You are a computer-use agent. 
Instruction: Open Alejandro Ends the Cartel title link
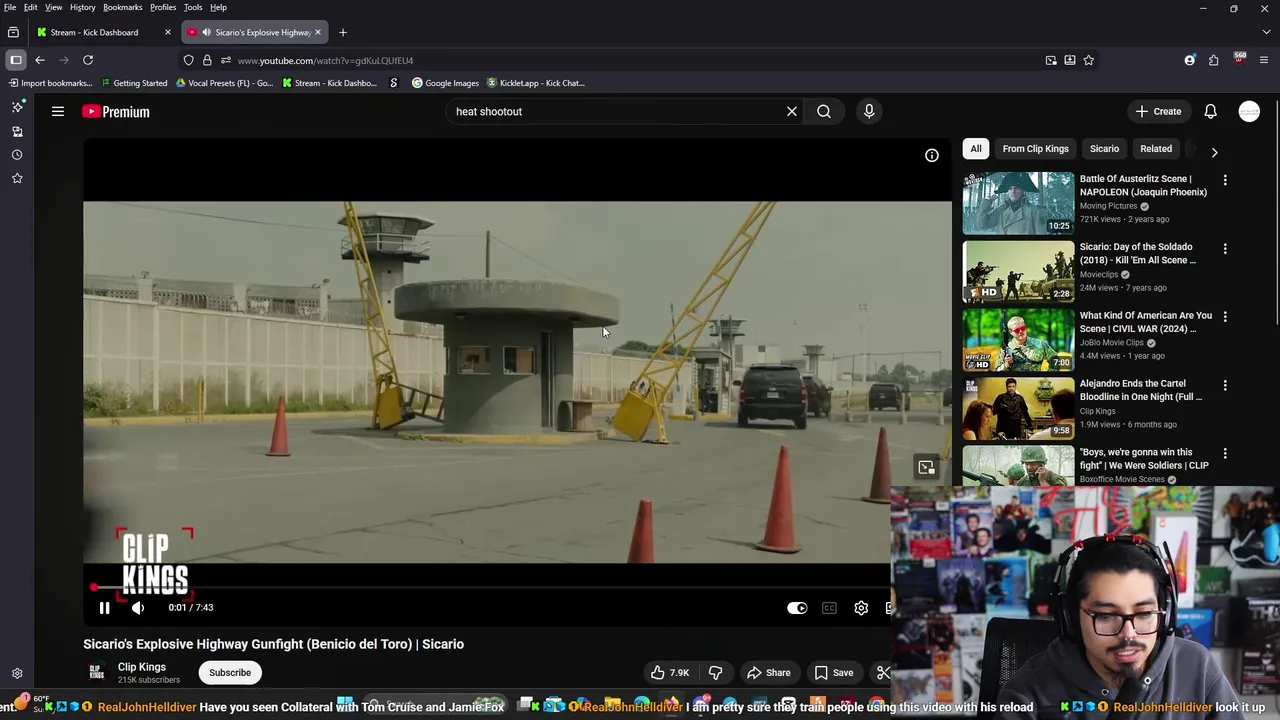coord(1141,390)
